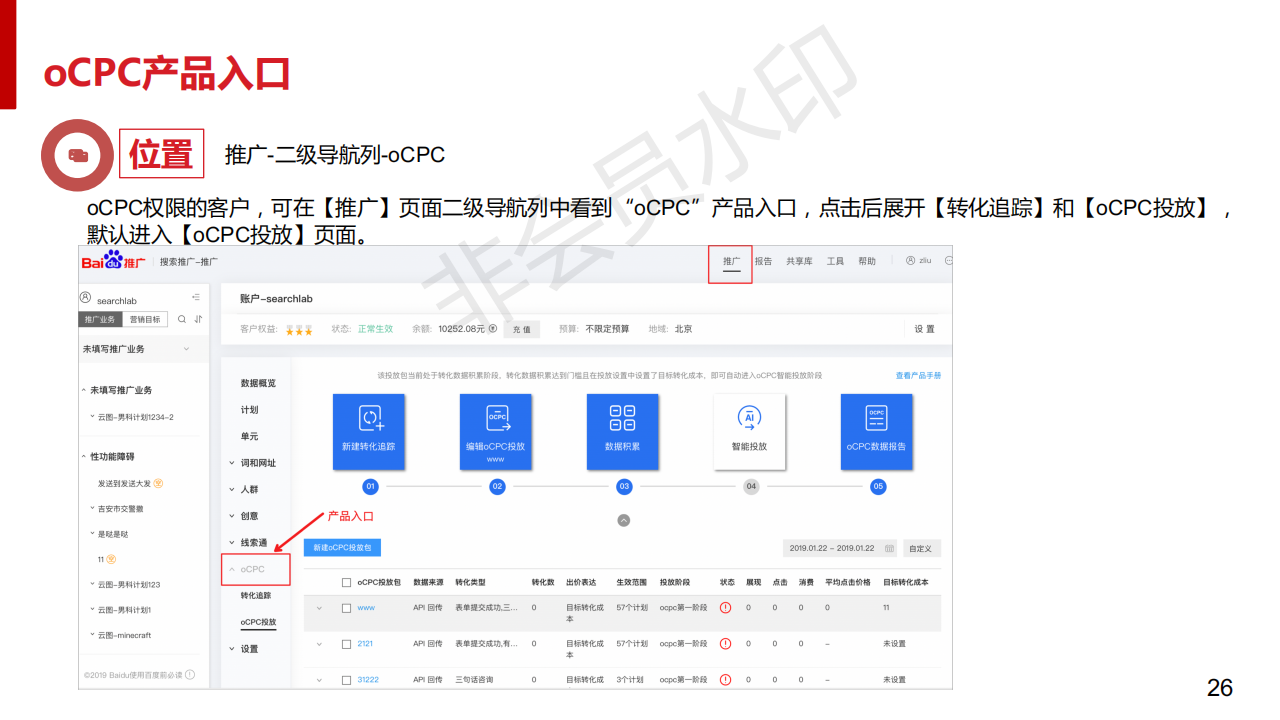This screenshot has height=720, width=1280.
Task: Tick the checkbox for www row
Action: pos(346,607)
